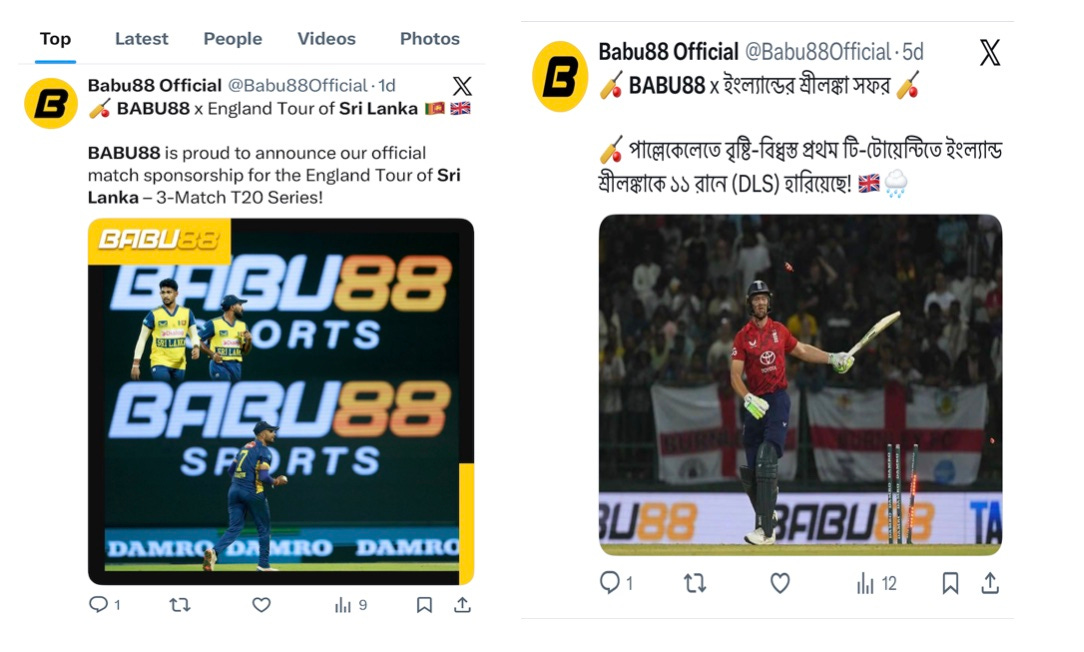The image size is (1084, 652).
Task: Open the People tab
Action: coord(232,39)
